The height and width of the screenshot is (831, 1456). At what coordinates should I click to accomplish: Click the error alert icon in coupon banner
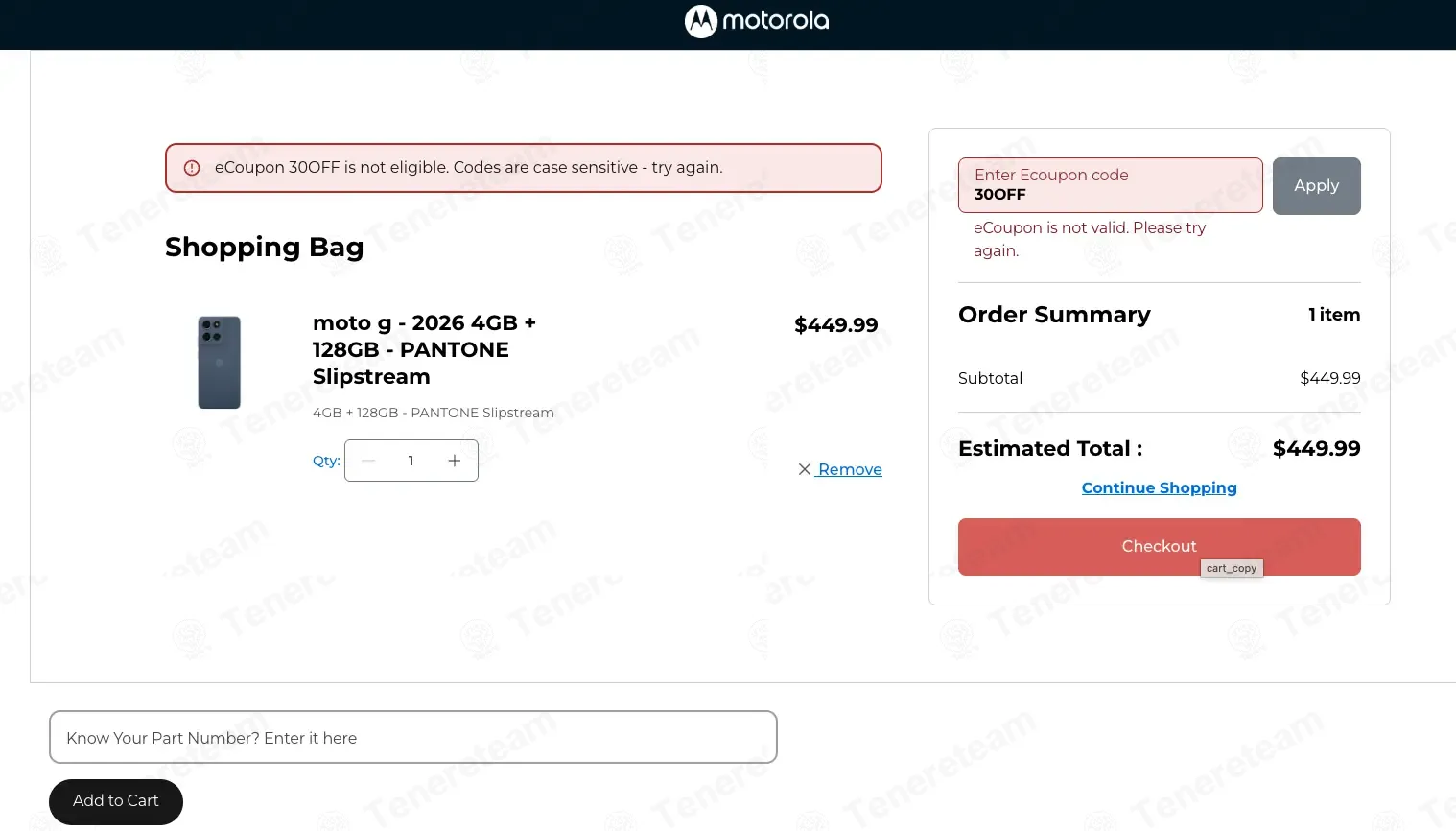192,168
